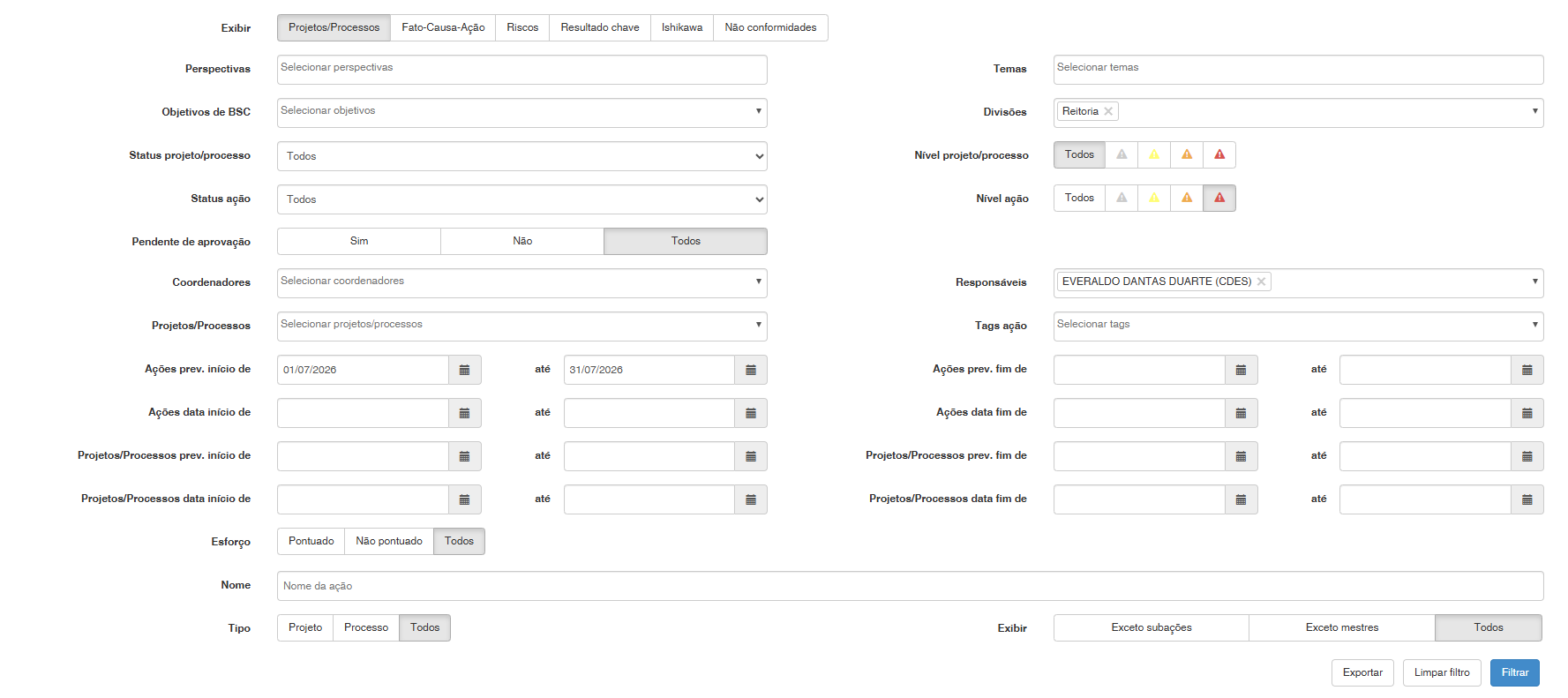The image size is (1568, 698).
Task: Select Exceto subações in bottom Exibir
Action: point(1152,627)
